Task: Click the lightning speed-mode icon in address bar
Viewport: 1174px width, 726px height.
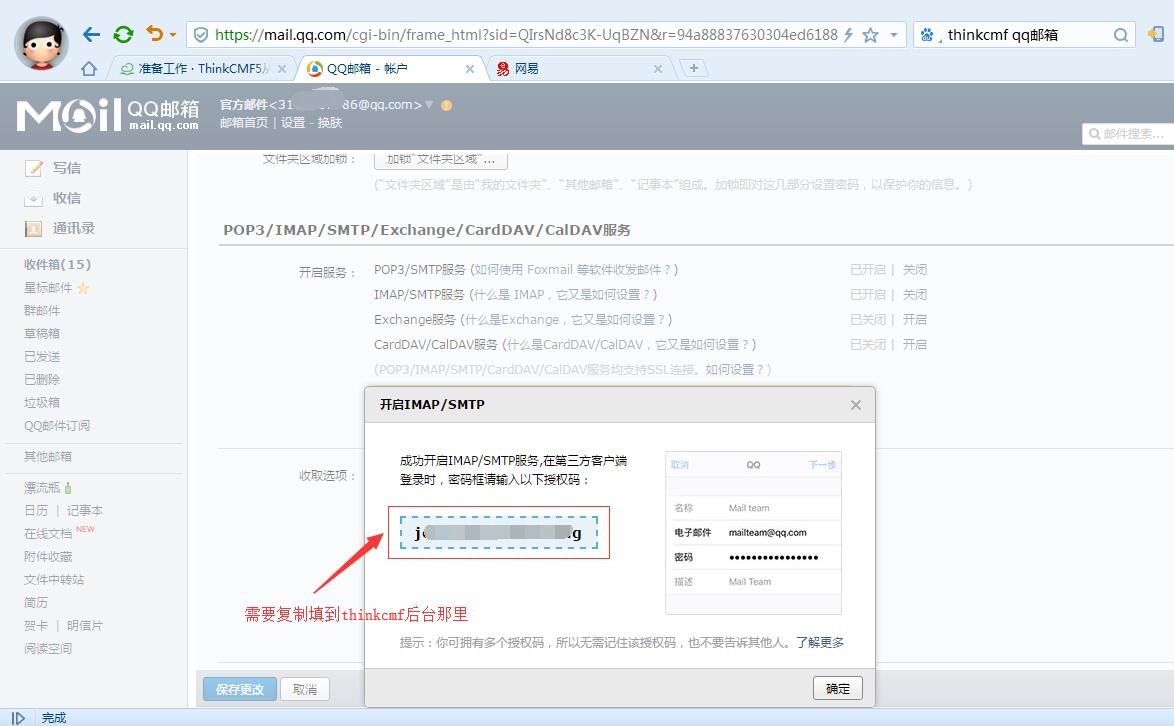Action: (848, 34)
